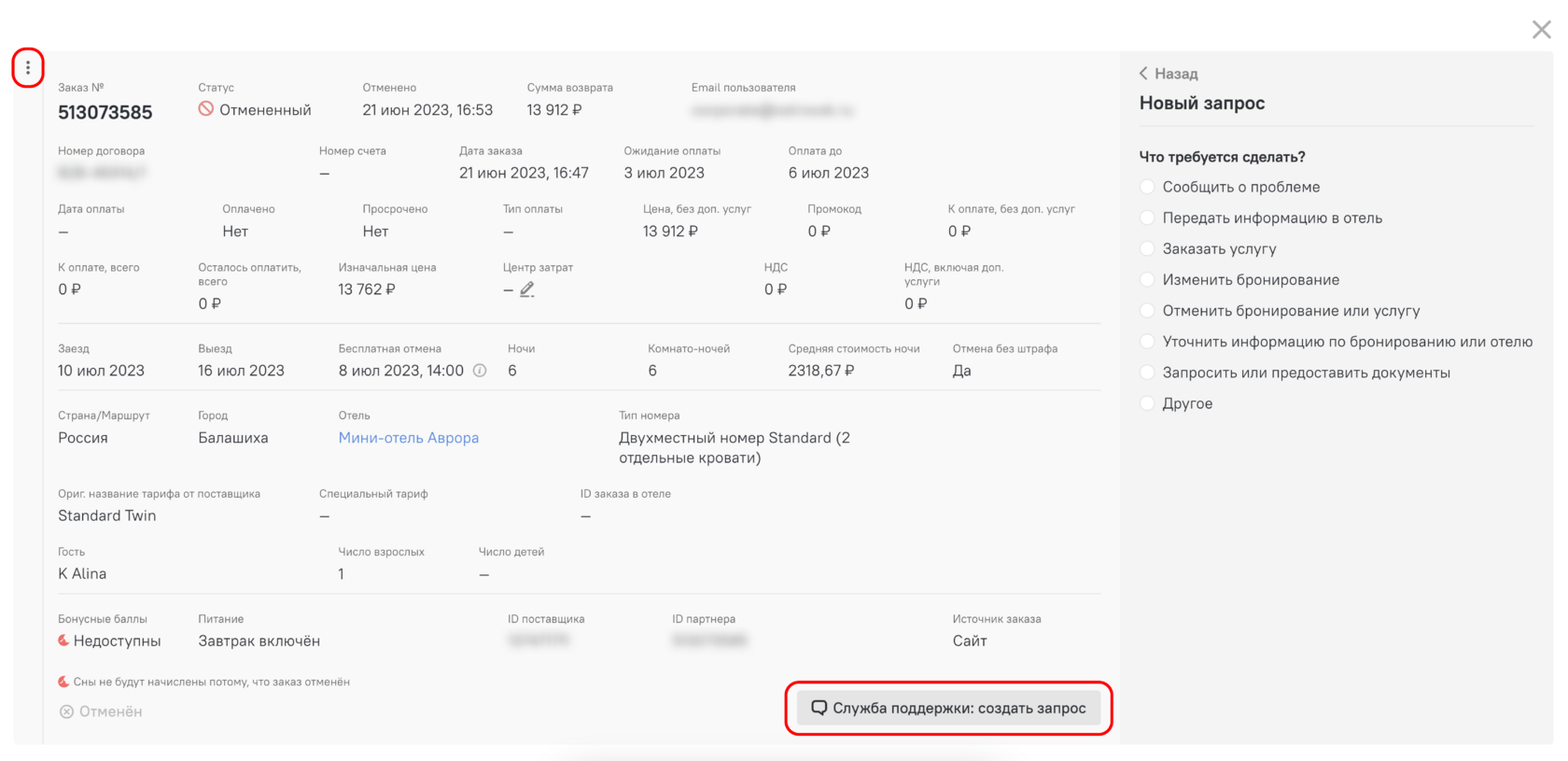Click the bonus points icon beside Недоступны

tap(63, 641)
